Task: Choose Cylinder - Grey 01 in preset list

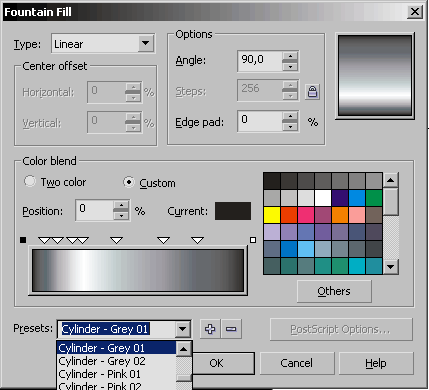Action: pyautogui.click(x=116, y=348)
